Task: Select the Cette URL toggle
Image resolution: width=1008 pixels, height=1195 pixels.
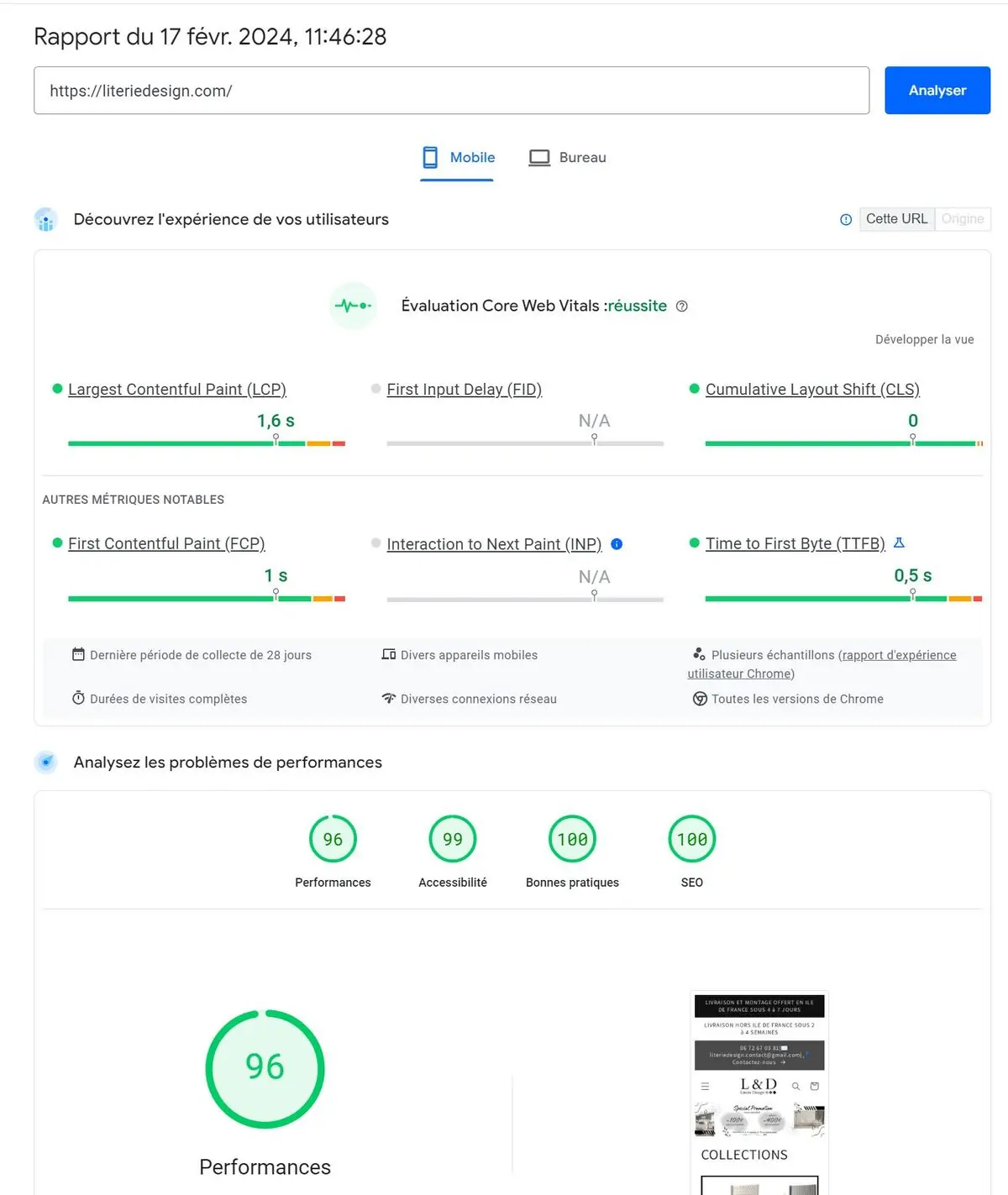Action: click(896, 219)
